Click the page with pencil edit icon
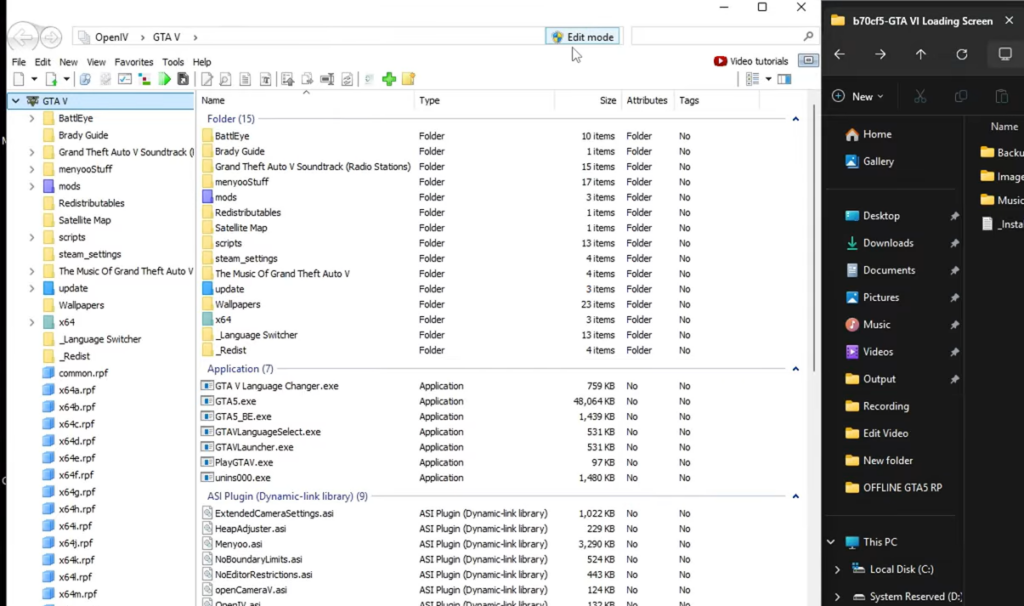The width and height of the screenshot is (1024, 606). pyautogui.click(x=207, y=79)
